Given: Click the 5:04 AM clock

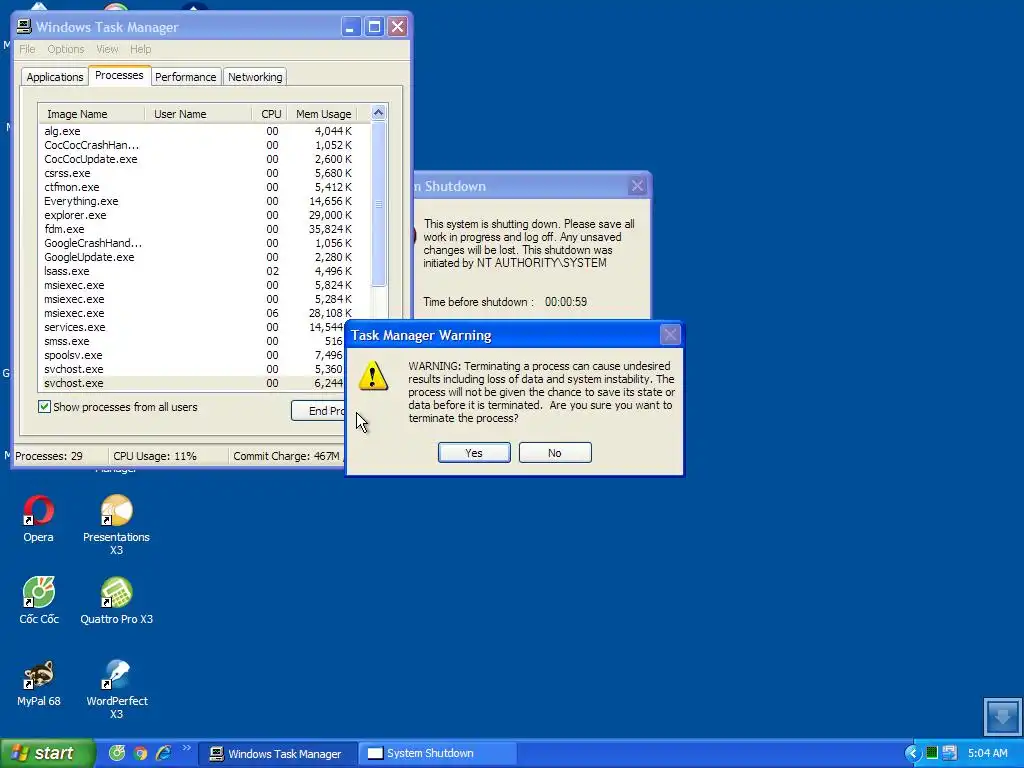Looking at the screenshot, I should 987,753.
